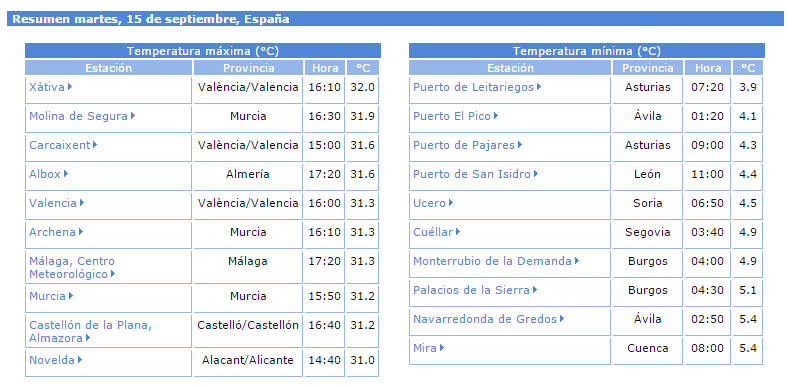Select the Valencia station entry

(x=53, y=203)
